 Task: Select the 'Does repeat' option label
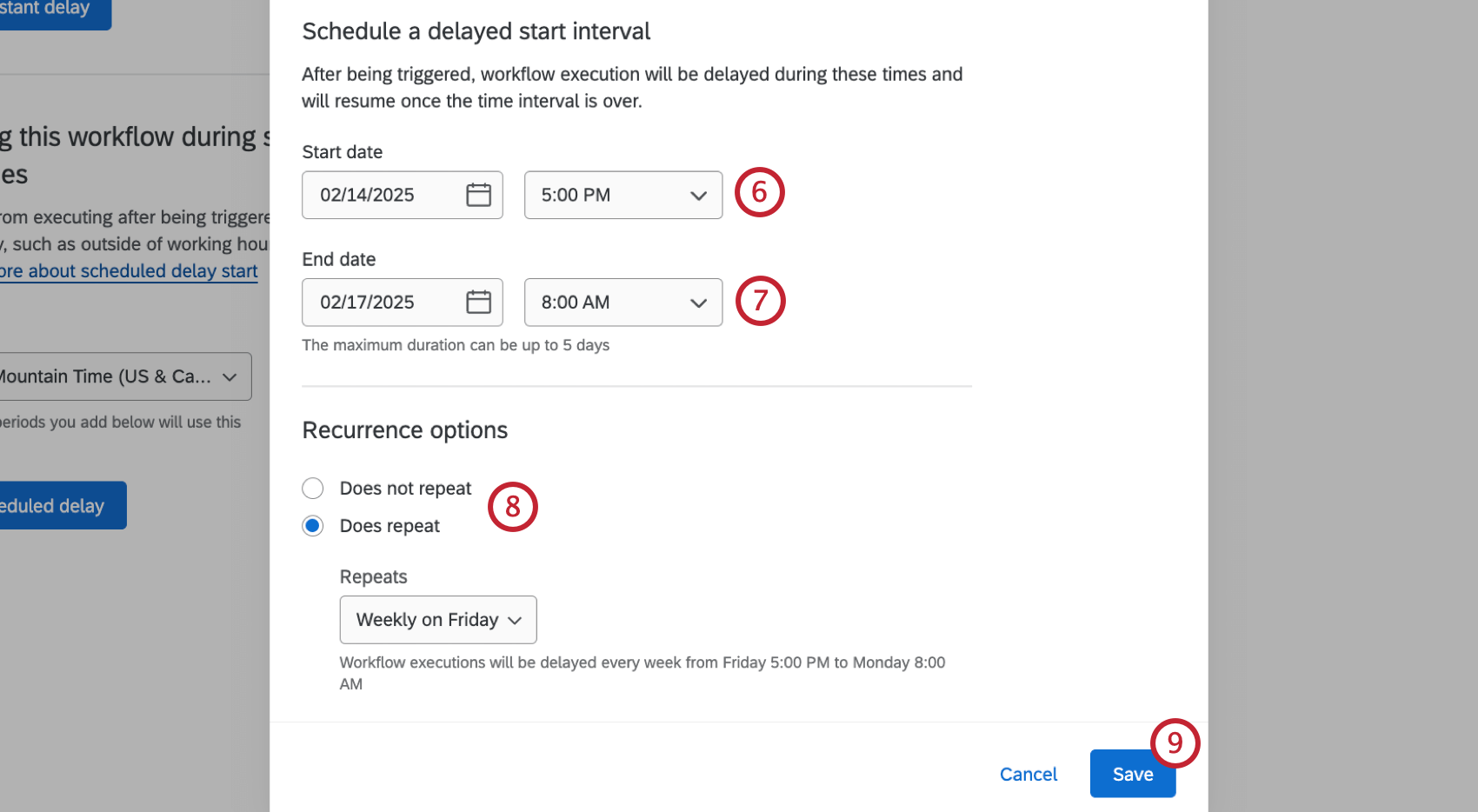tap(389, 525)
